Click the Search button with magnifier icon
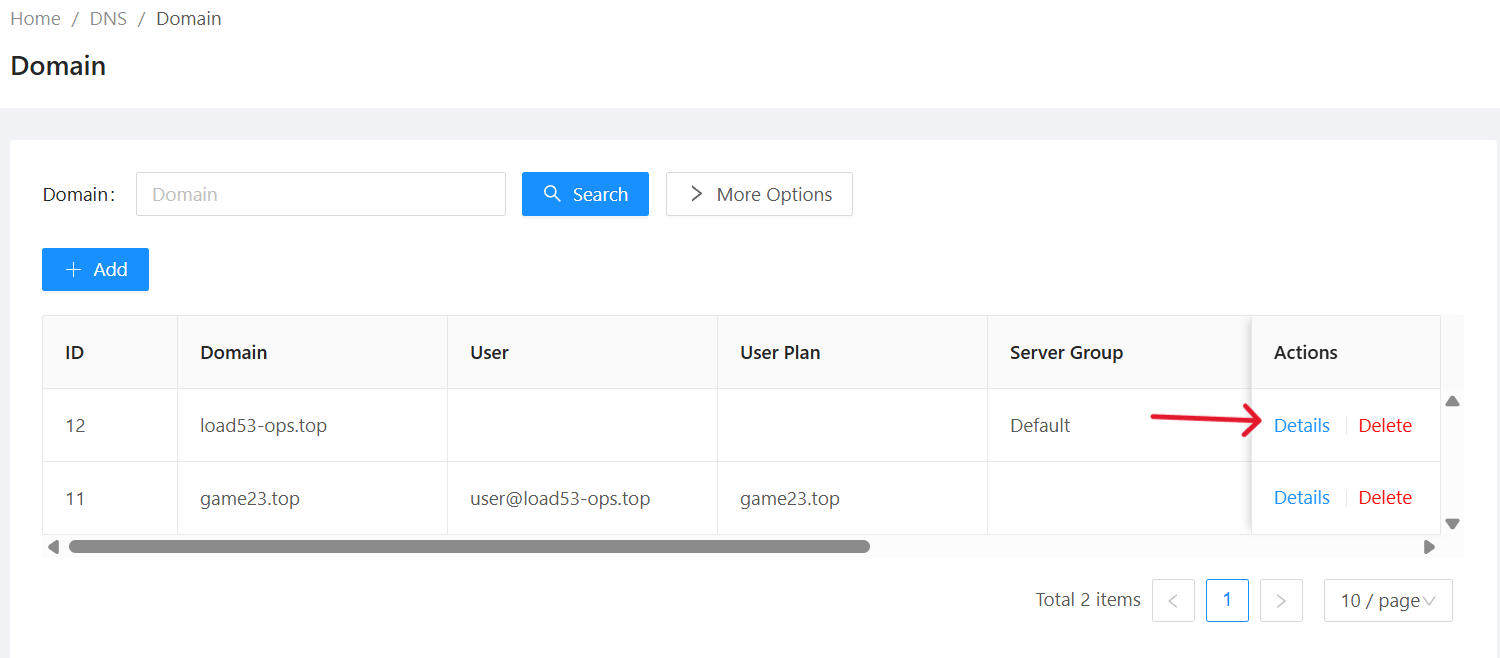 585,194
